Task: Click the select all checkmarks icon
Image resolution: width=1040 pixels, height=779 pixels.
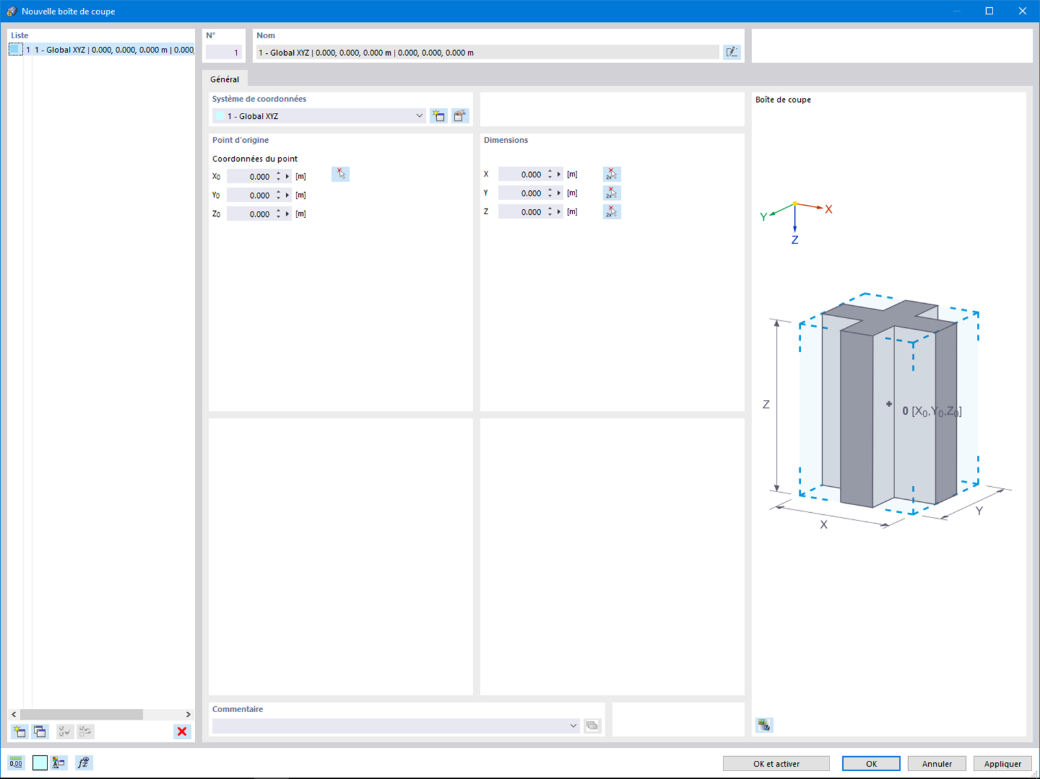Action: (64, 732)
